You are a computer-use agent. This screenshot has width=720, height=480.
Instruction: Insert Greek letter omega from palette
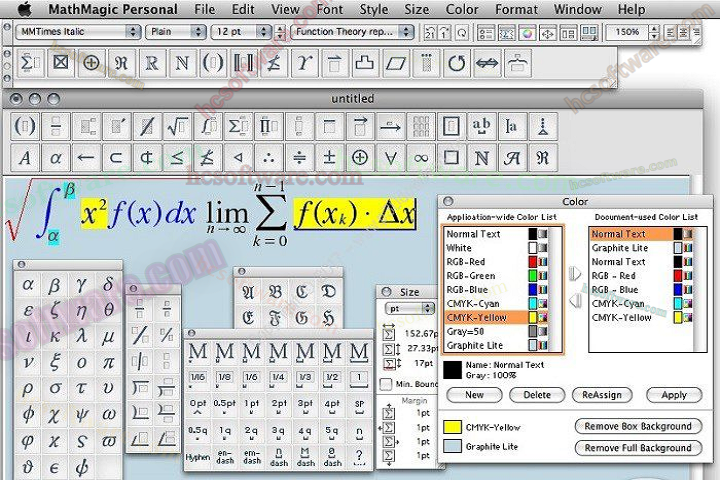tap(108, 414)
